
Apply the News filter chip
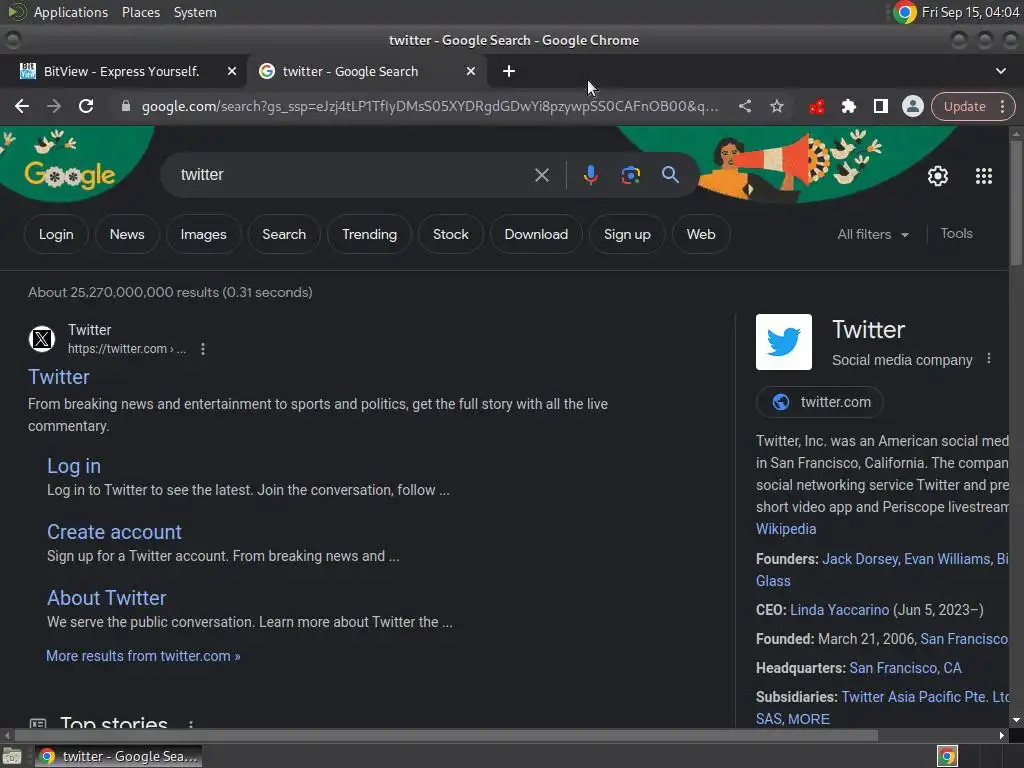(x=127, y=234)
